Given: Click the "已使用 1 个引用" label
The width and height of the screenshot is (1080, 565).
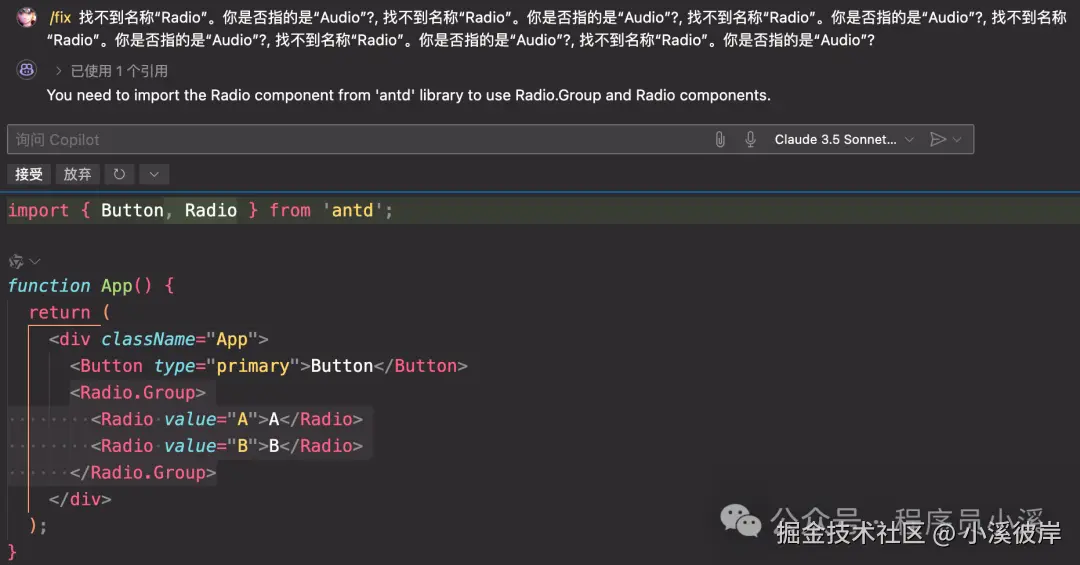Looking at the screenshot, I should click(119, 70).
